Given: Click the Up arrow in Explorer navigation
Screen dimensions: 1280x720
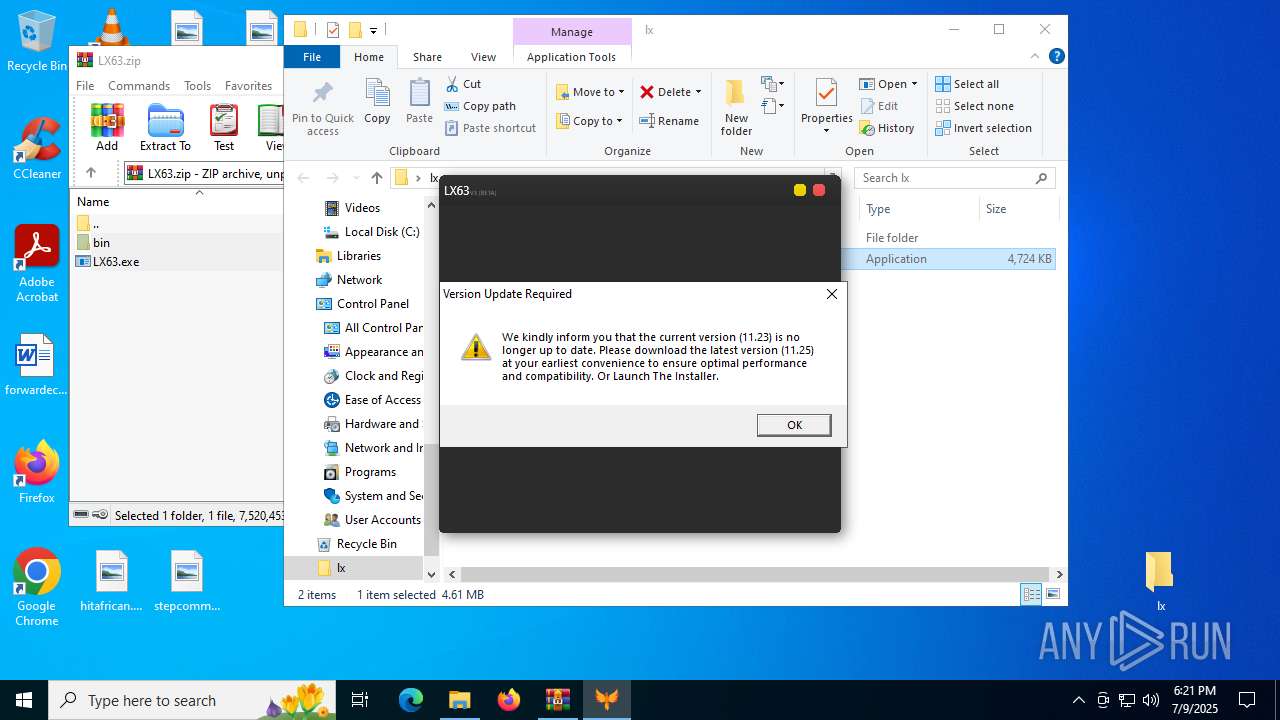Looking at the screenshot, I should 376,178.
